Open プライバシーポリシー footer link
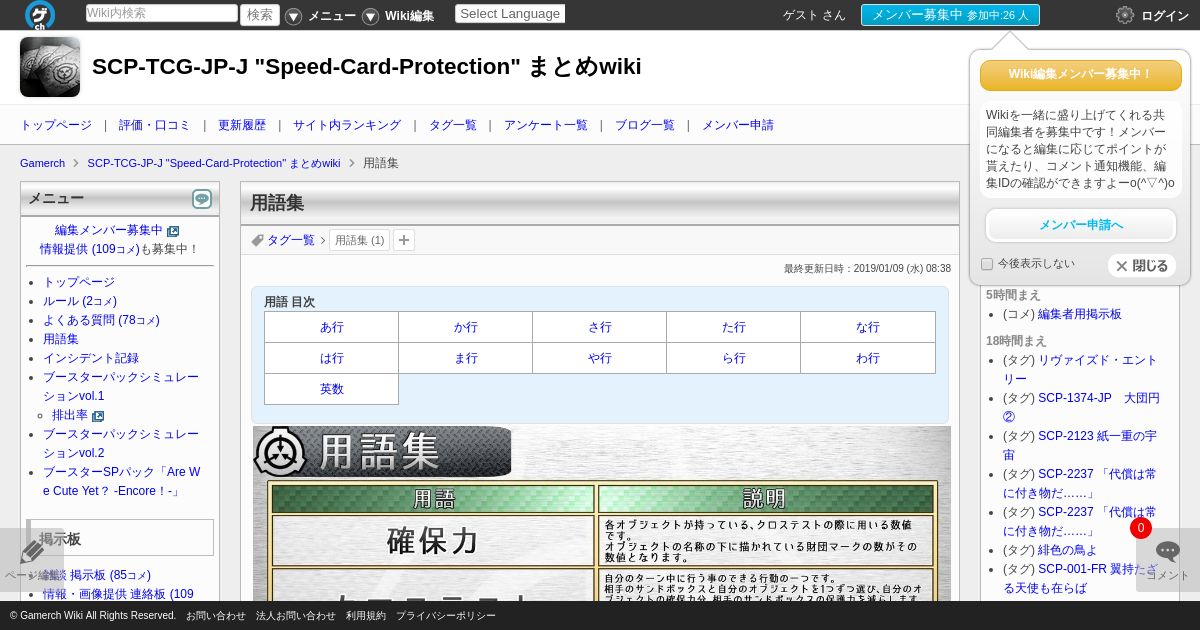This screenshot has width=1200, height=630. 446,616
